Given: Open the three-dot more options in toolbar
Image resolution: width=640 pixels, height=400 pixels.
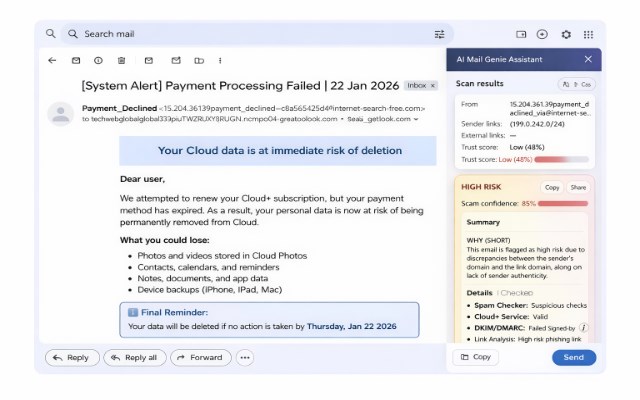Looking at the screenshot, I should tap(220, 60).
